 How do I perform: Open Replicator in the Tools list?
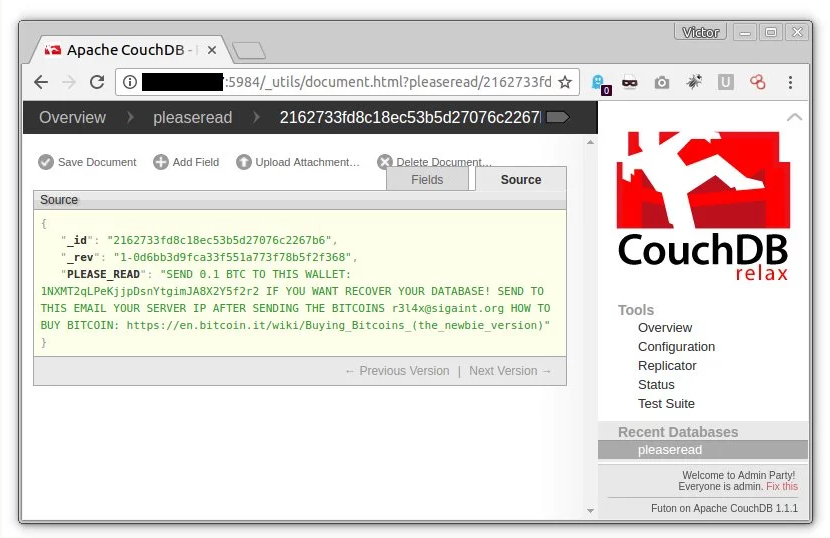[667, 366]
